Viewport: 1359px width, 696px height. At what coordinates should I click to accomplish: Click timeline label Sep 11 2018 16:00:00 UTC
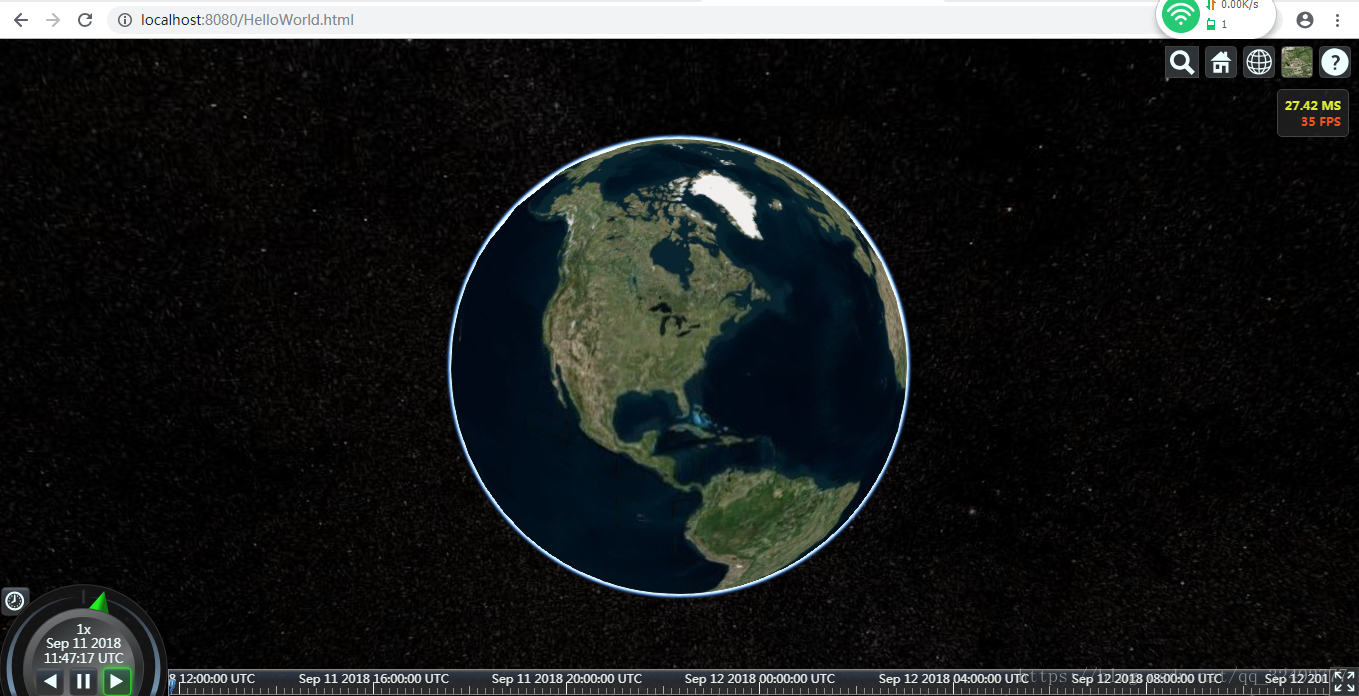point(374,678)
